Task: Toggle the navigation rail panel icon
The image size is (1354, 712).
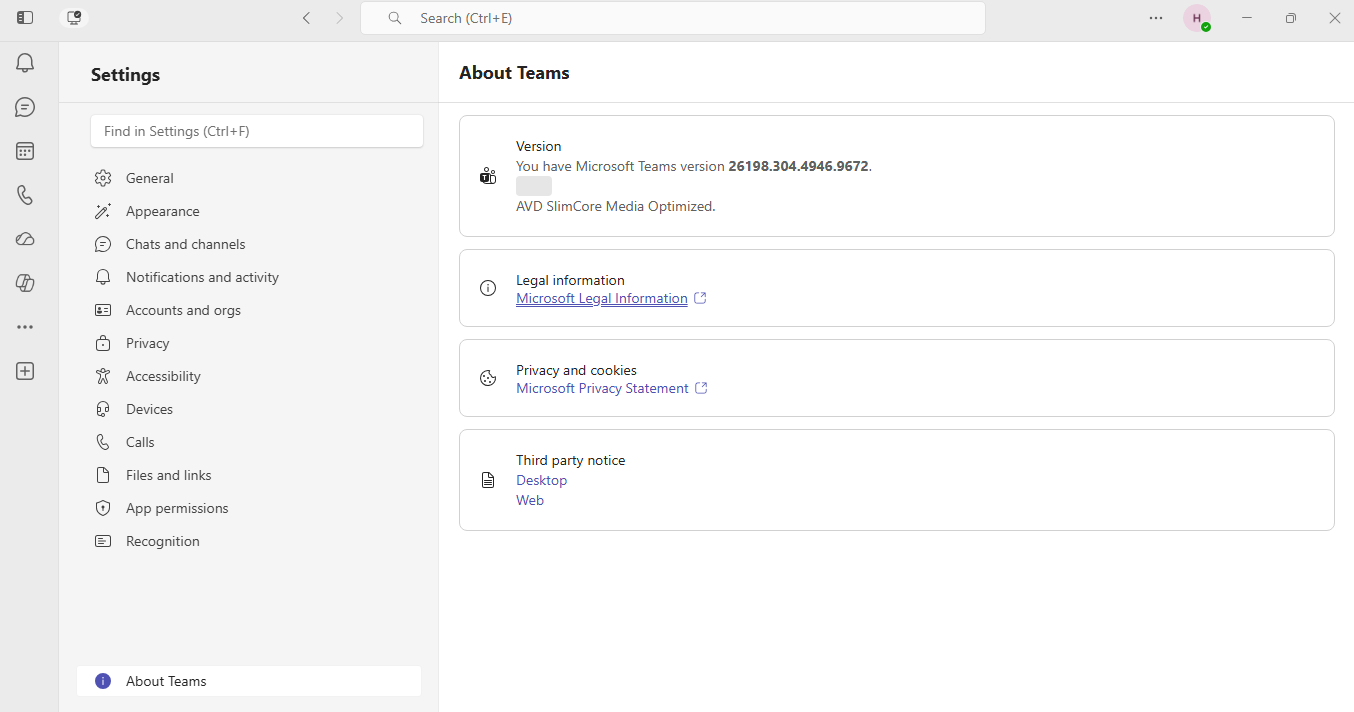Action: tap(25, 18)
